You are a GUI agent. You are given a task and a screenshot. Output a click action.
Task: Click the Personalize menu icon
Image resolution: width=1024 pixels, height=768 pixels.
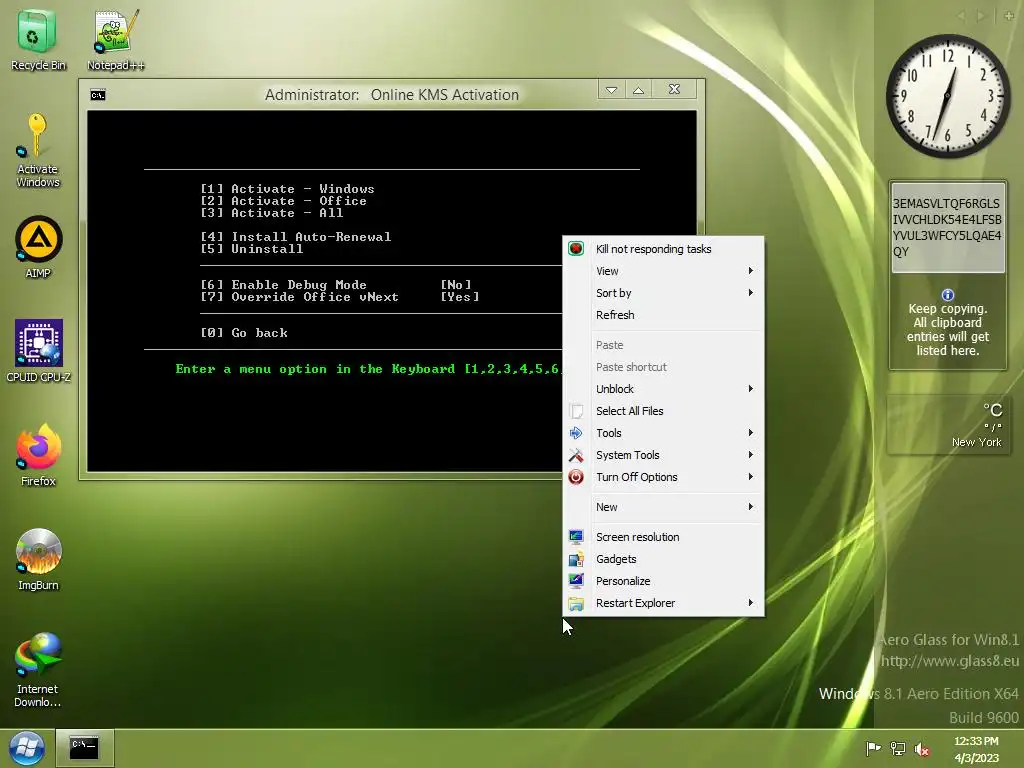tap(576, 581)
